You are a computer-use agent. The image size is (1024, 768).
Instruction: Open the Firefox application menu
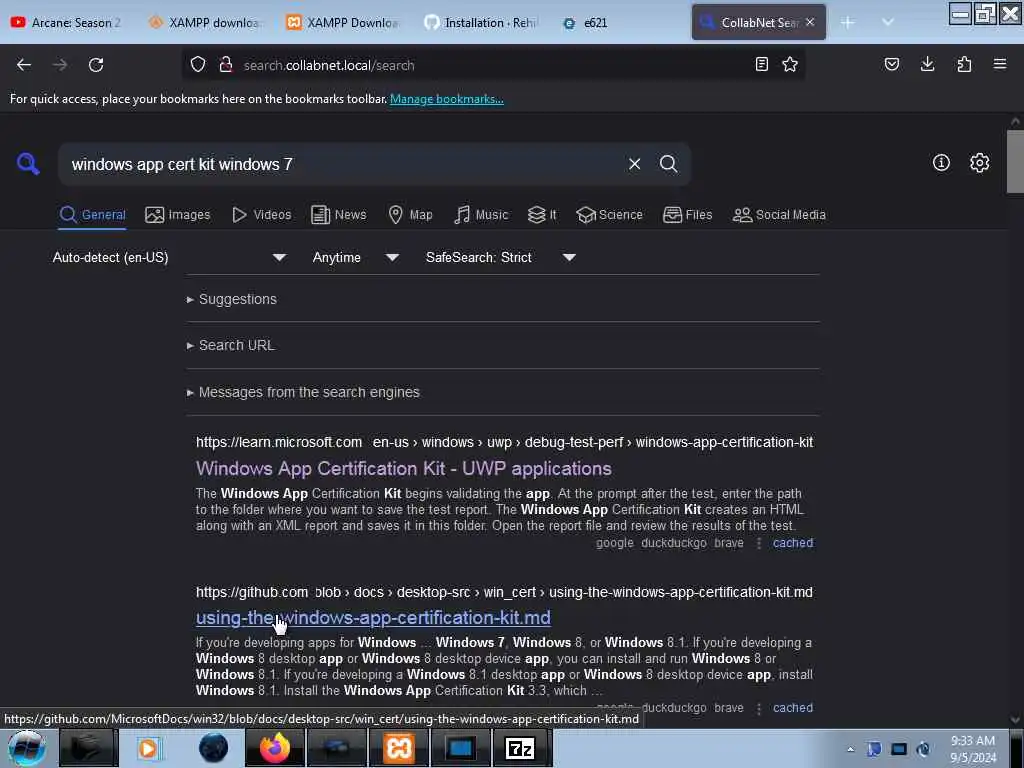pos(1000,64)
